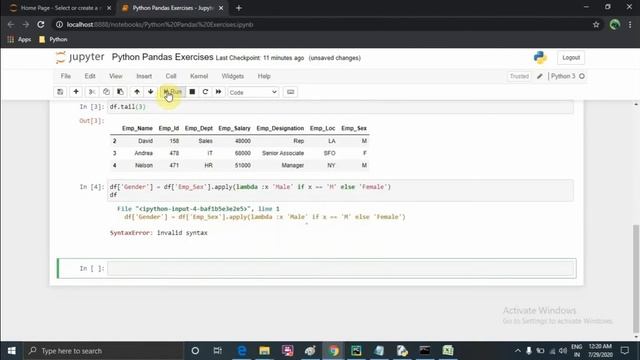Open File Explorer from the taskbar
Screen dimensions: 640x360
click(264, 351)
